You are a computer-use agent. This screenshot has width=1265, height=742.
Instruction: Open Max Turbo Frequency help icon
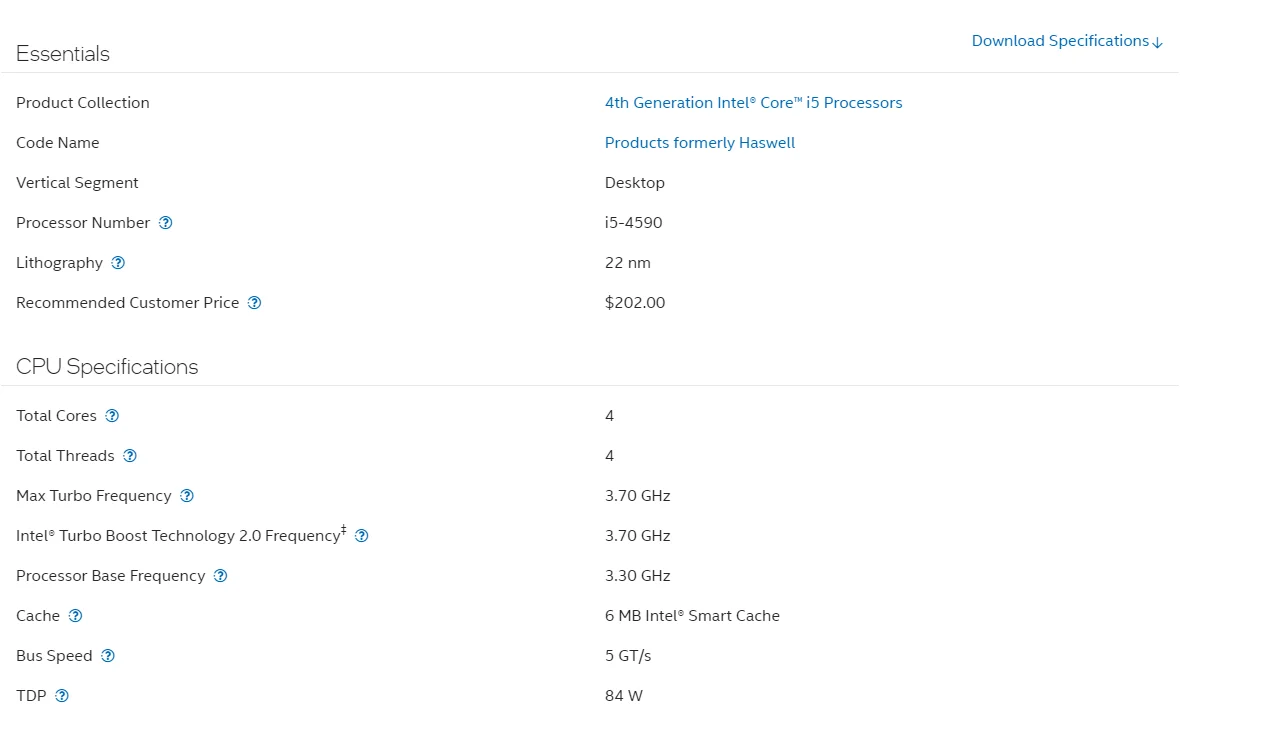187,496
